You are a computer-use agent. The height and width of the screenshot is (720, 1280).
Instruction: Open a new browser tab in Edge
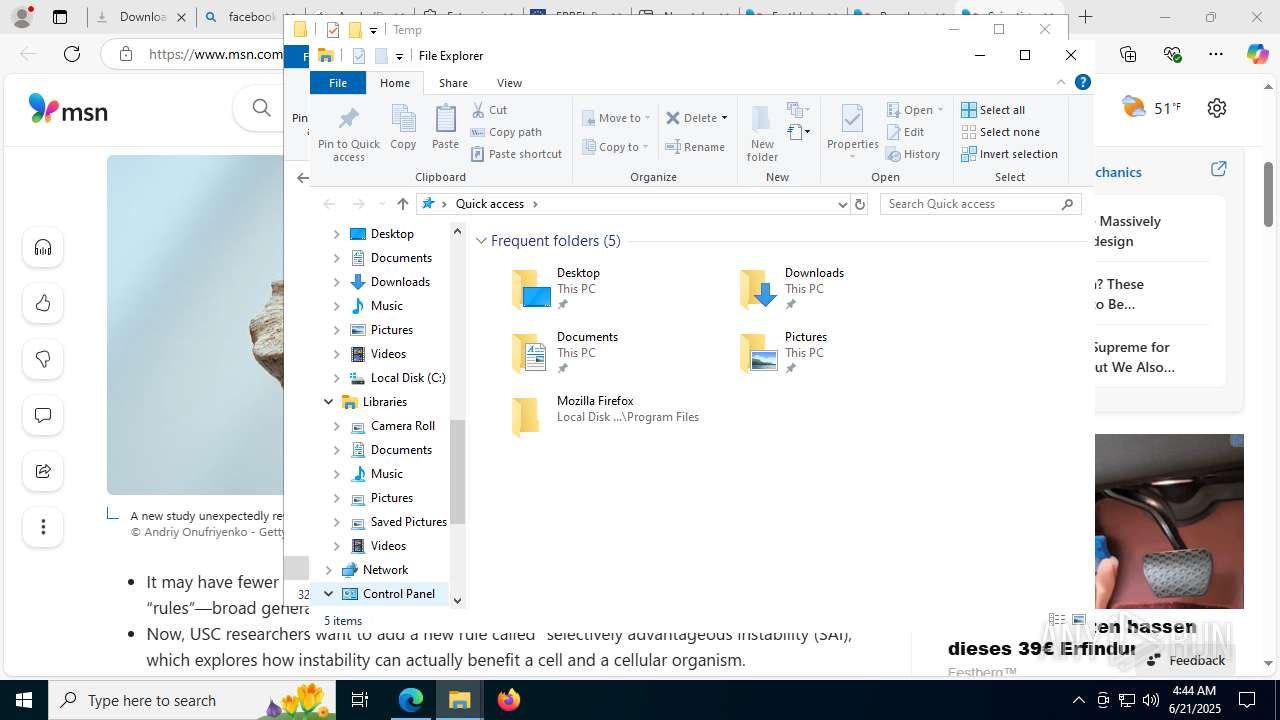[x=1086, y=17]
